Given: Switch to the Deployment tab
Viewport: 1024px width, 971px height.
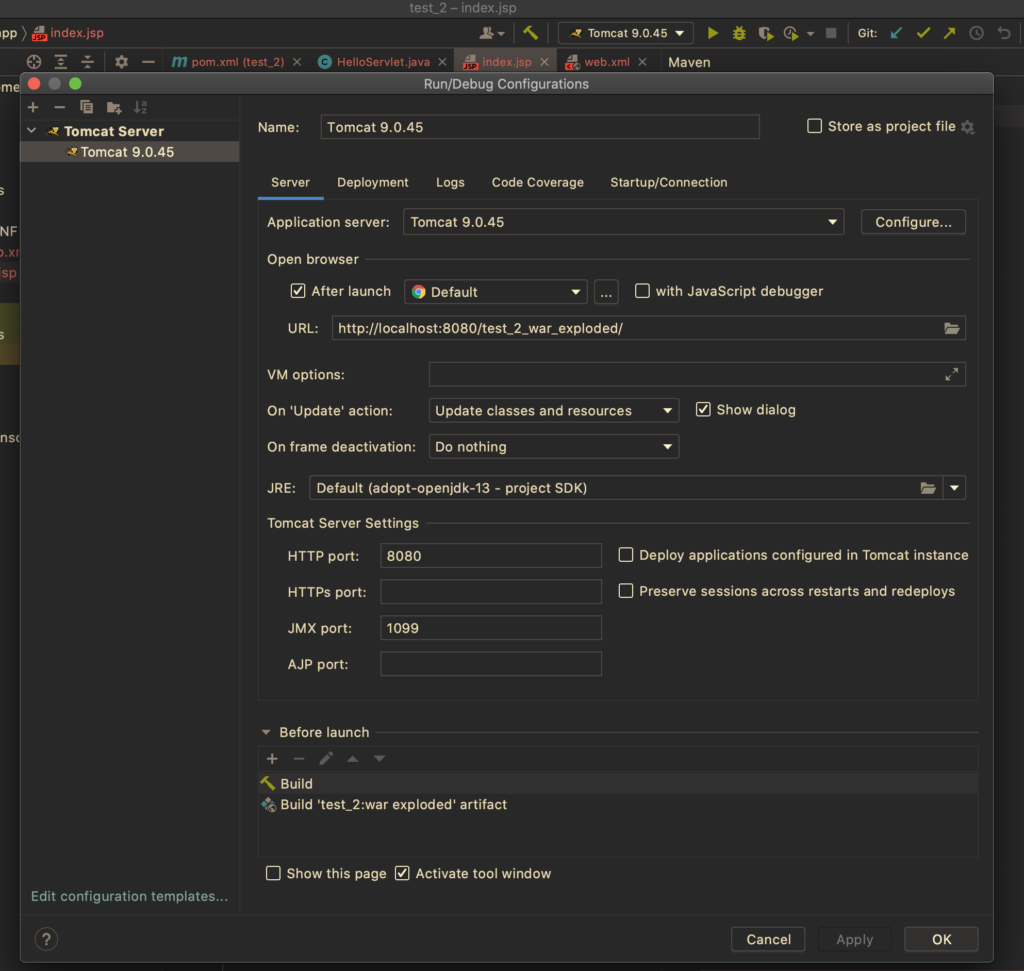Looking at the screenshot, I should tap(372, 182).
